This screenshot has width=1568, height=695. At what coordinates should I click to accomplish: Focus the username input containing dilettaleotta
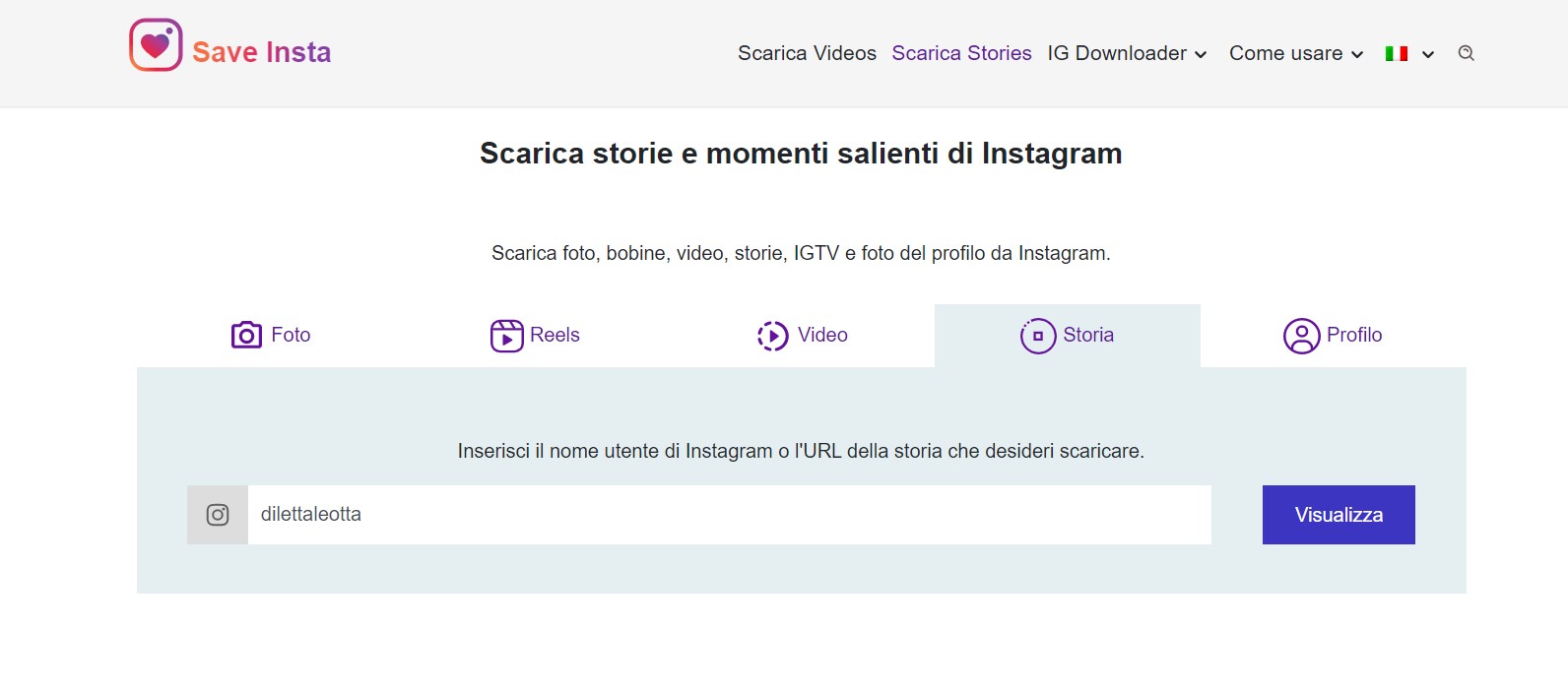coord(730,515)
